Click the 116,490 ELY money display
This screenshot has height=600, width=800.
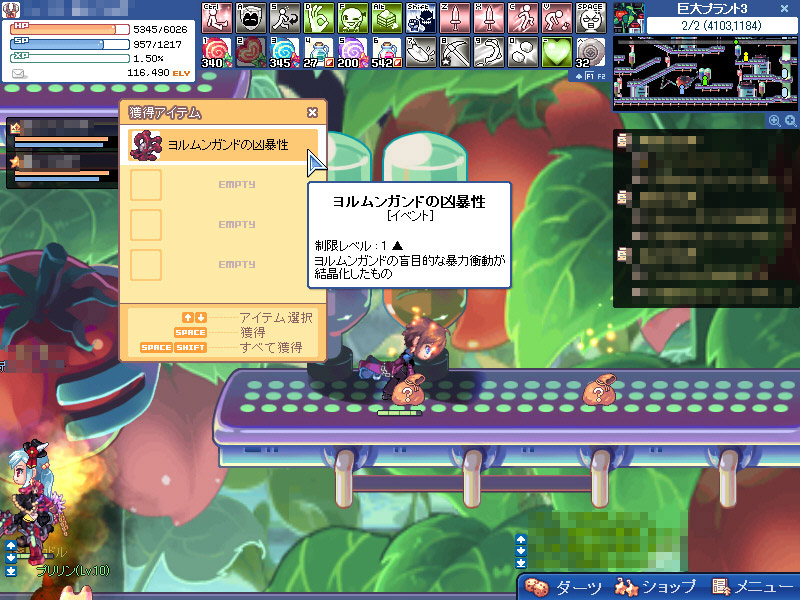pyautogui.click(x=158, y=73)
